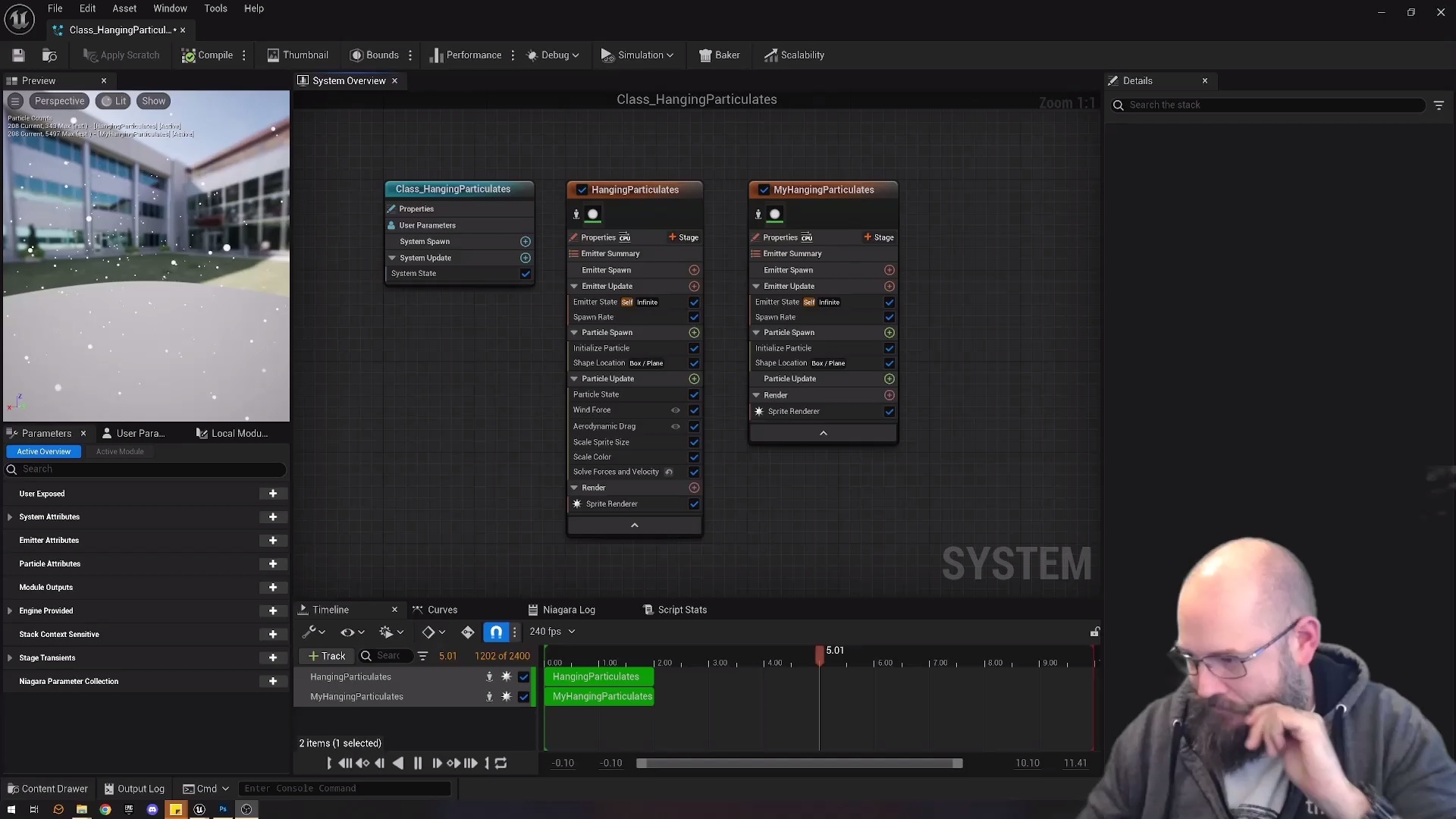Screen dimensions: 1456x819
Task: Add a module to HangingParticulates Particle Update
Action: click(694, 378)
